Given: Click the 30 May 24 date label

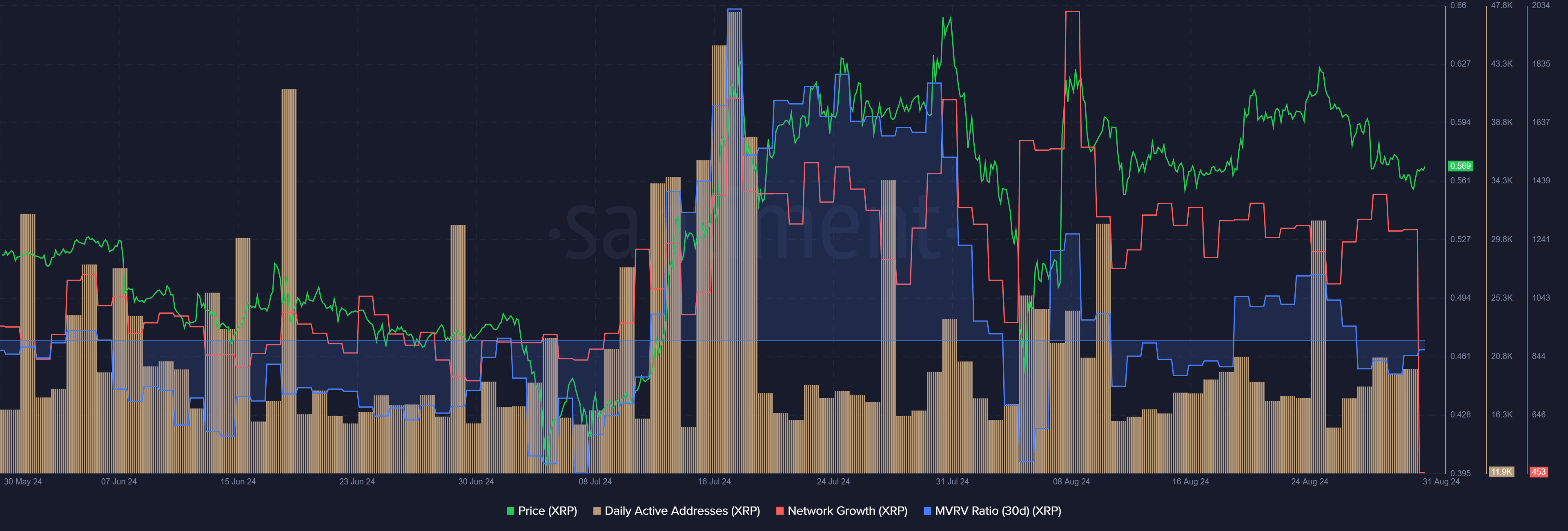Looking at the screenshot, I should point(23,482).
